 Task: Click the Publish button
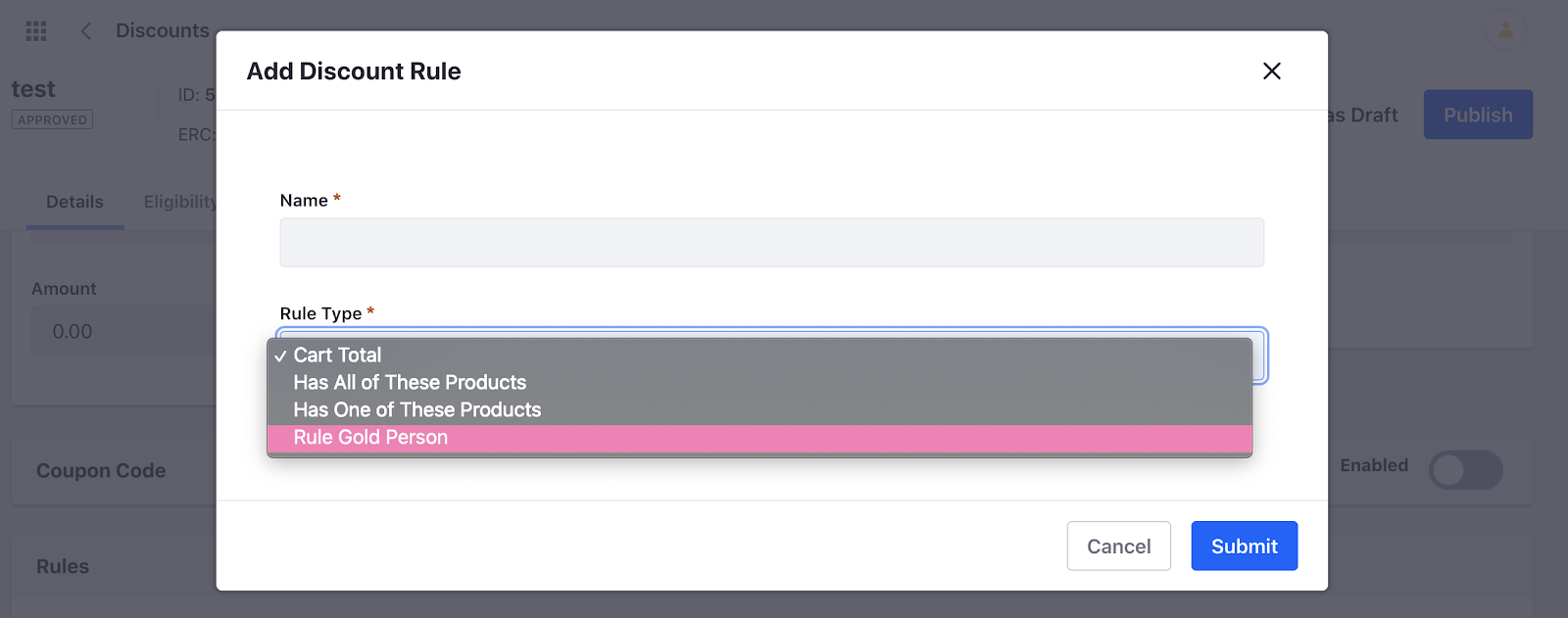coord(1478,115)
